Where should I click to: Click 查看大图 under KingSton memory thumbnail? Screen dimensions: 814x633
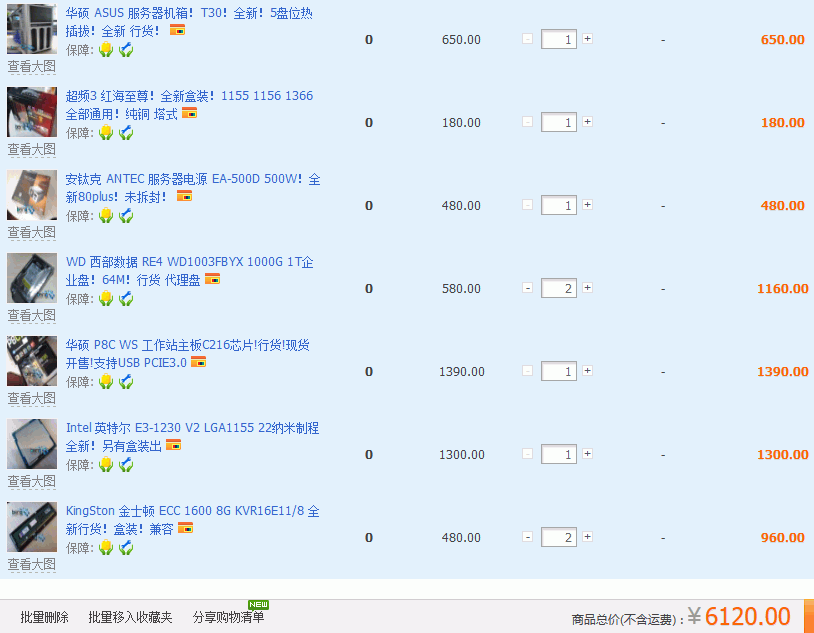click(x=32, y=564)
